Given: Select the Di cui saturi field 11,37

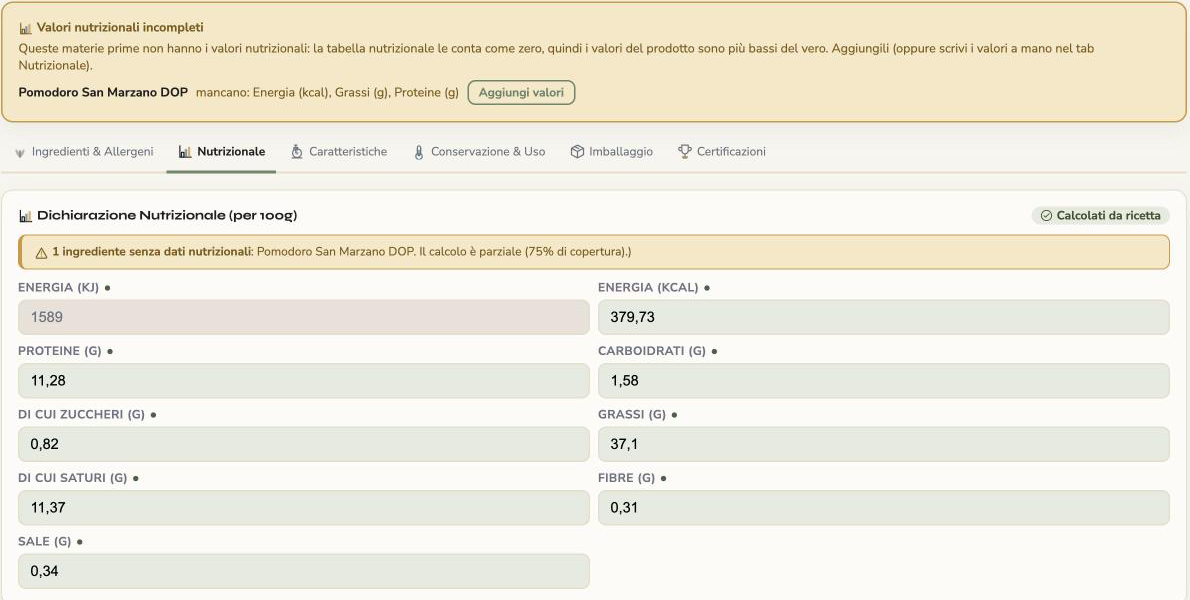Looking at the screenshot, I should (x=304, y=507).
